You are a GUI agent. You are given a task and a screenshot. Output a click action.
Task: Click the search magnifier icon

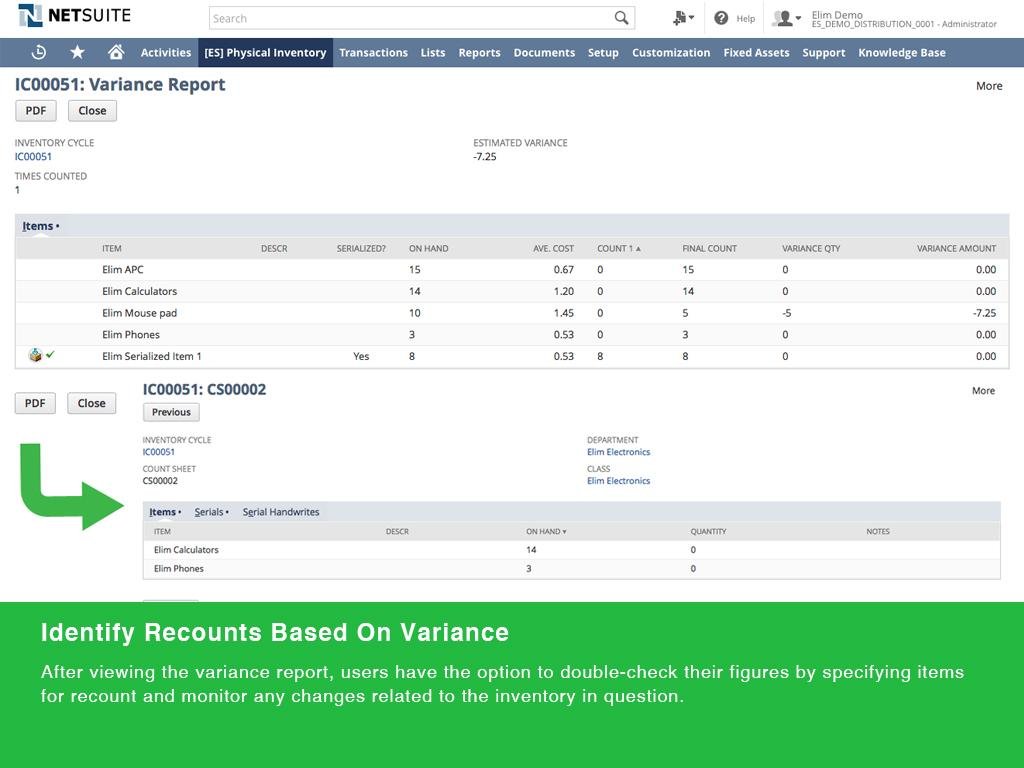621,18
